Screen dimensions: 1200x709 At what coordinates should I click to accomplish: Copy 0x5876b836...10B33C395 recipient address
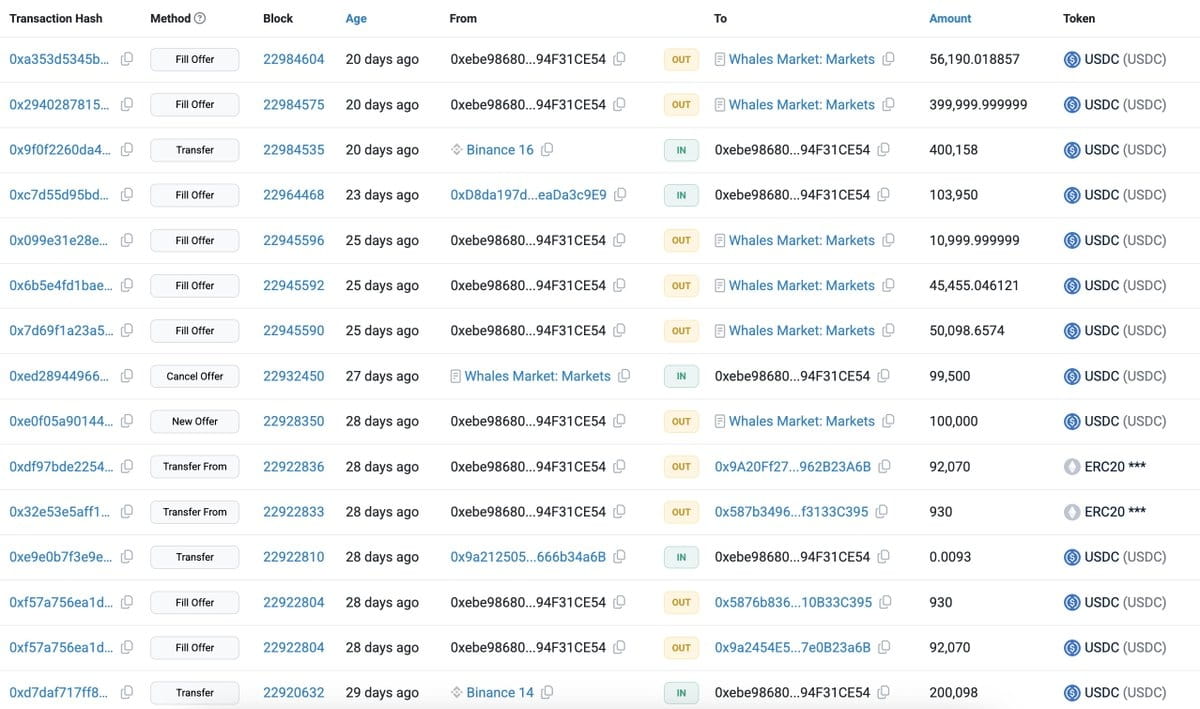(x=885, y=602)
